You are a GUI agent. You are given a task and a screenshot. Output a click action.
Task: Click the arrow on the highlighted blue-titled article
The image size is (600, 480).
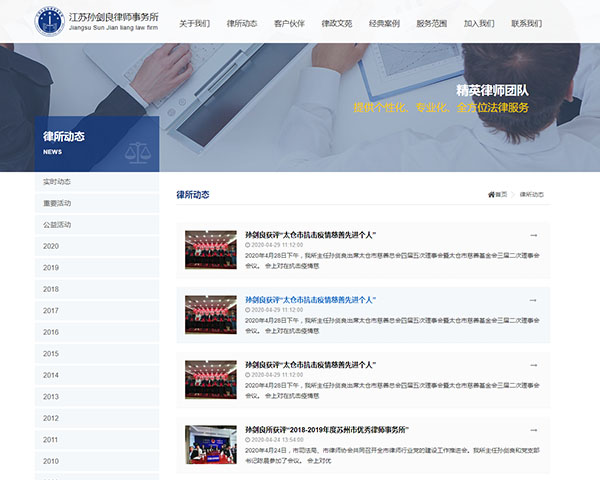click(x=534, y=300)
